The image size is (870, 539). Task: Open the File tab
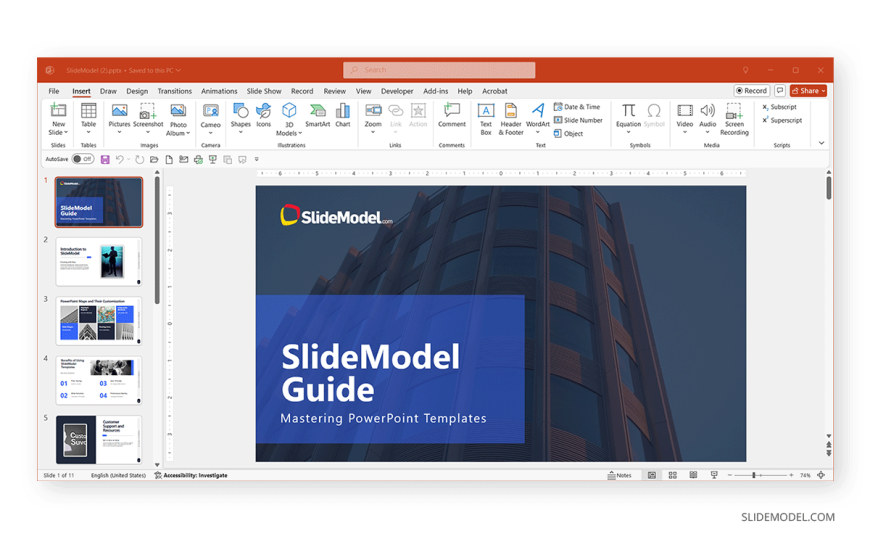coord(54,91)
